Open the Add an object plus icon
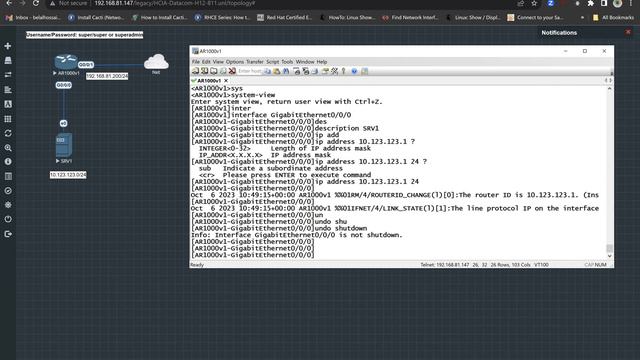 coord(8,46)
